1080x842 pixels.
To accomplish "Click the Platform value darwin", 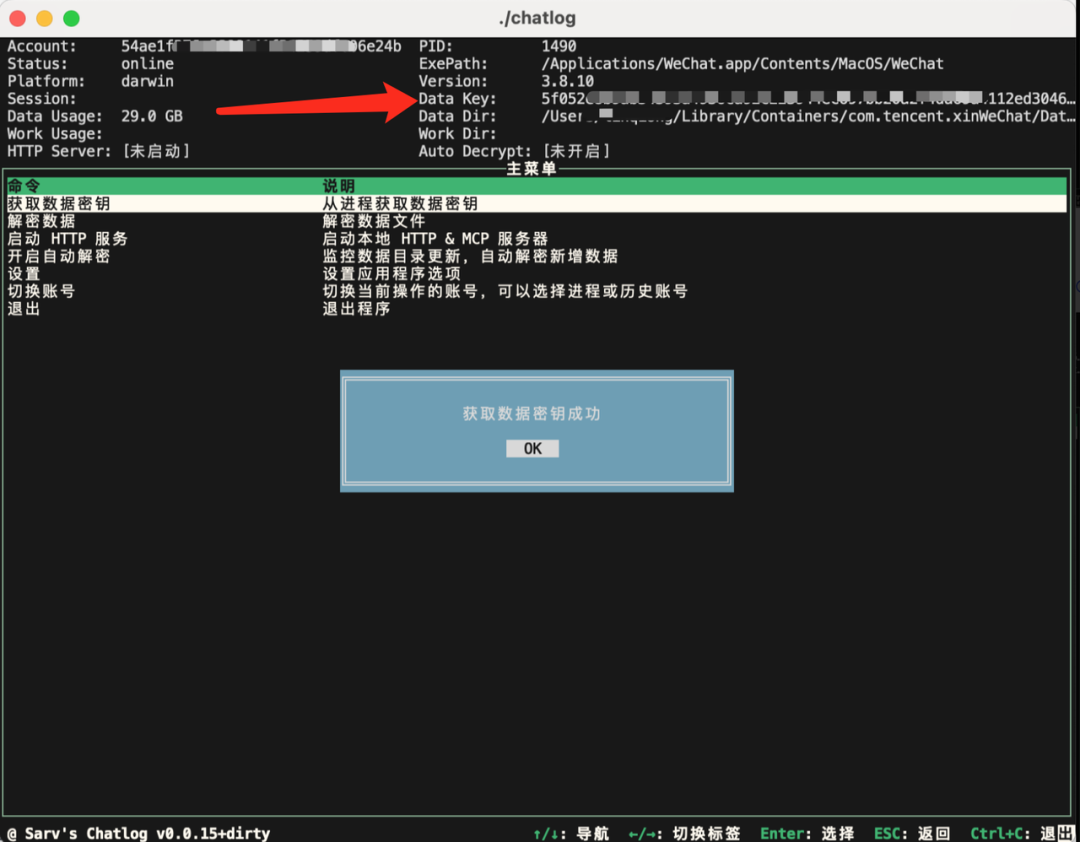I will click(147, 81).
